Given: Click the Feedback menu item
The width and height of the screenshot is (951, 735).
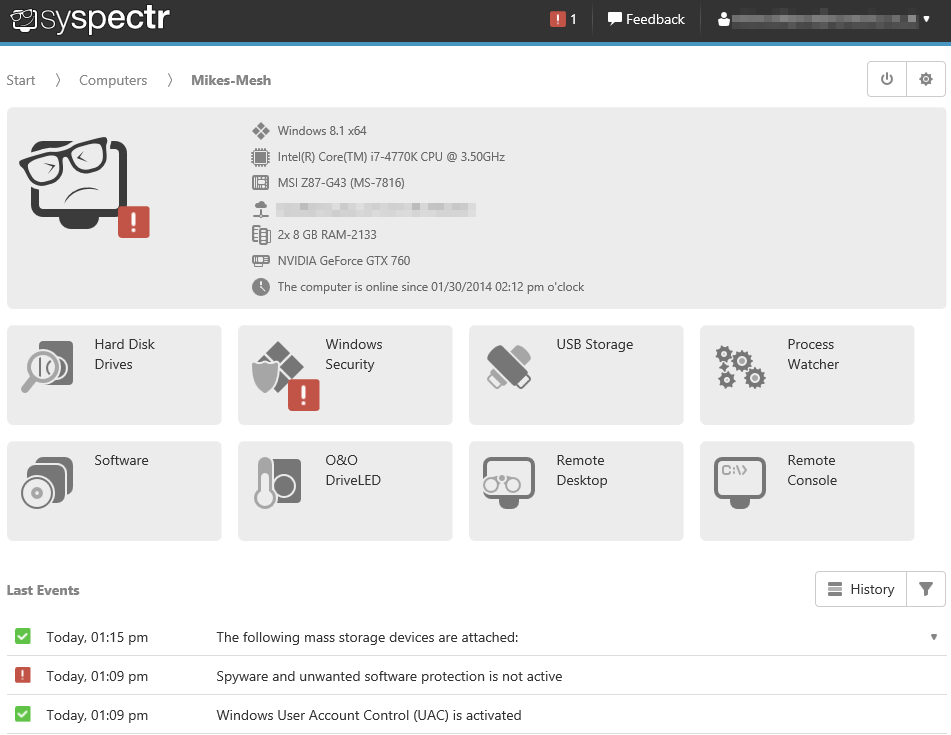Looking at the screenshot, I should (646, 19).
